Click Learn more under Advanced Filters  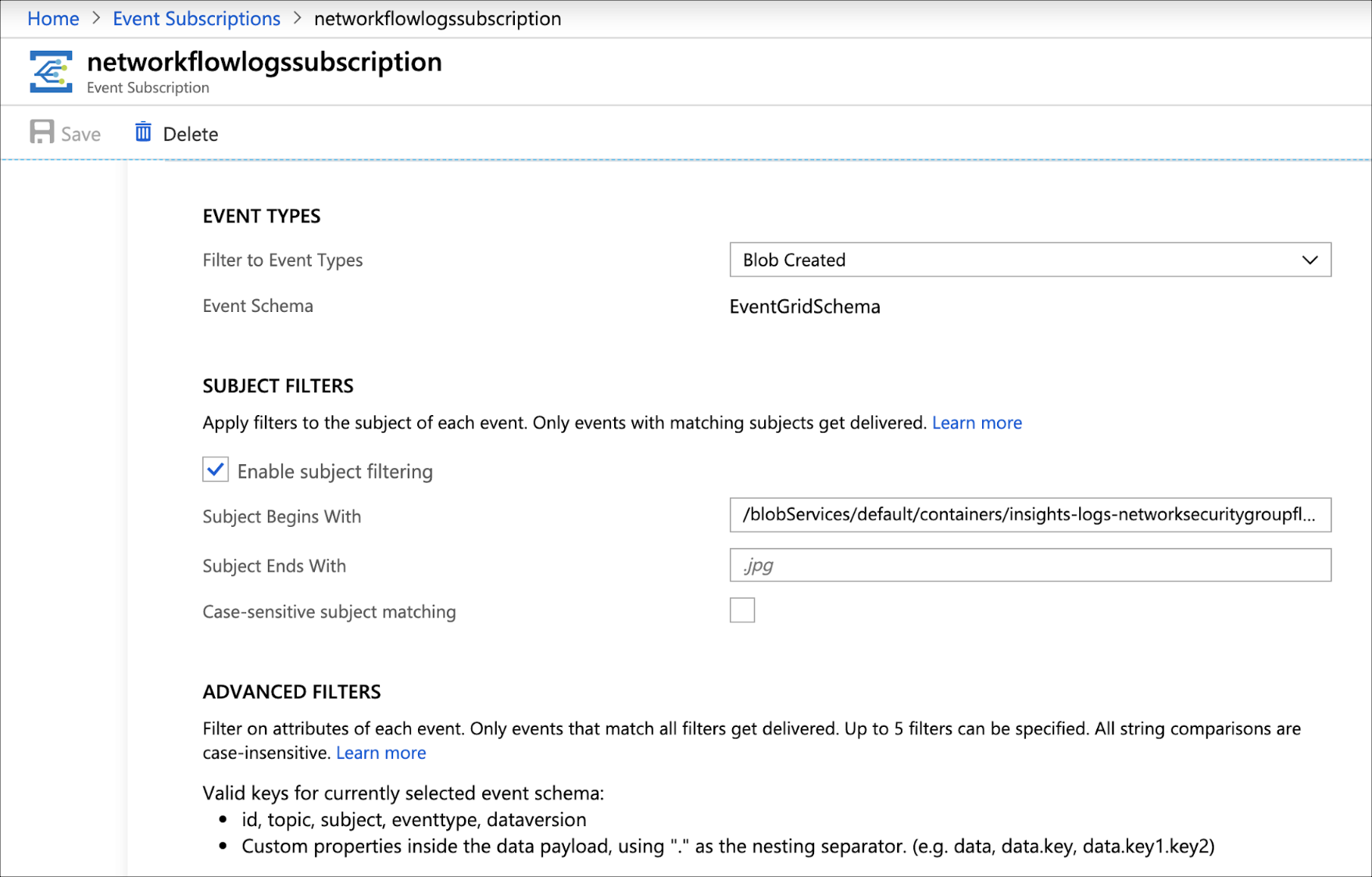point(381,752)
